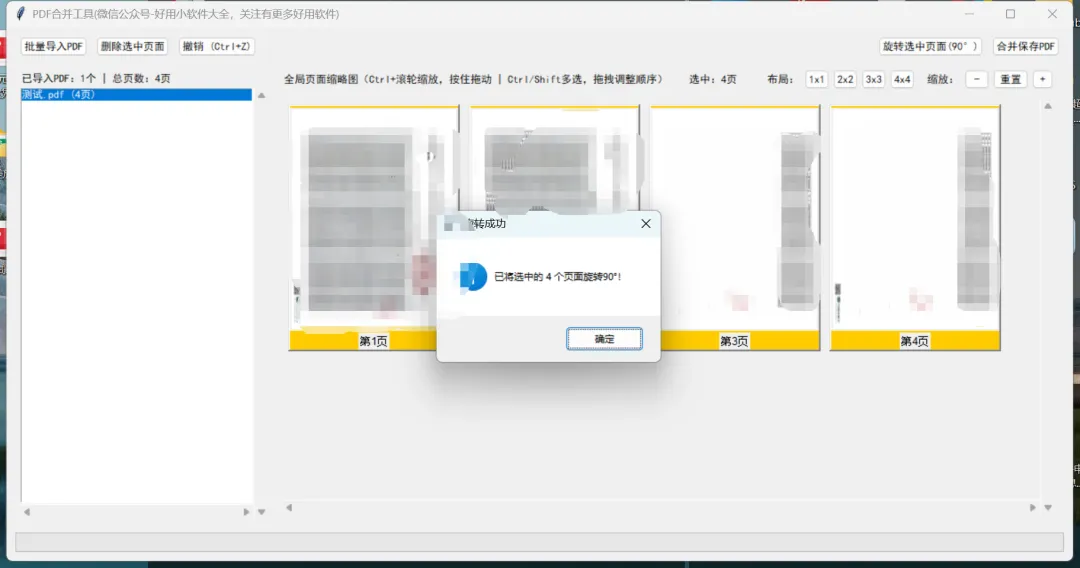
Task: Click the 选中: 4页 label
Action: click(713, 79)
